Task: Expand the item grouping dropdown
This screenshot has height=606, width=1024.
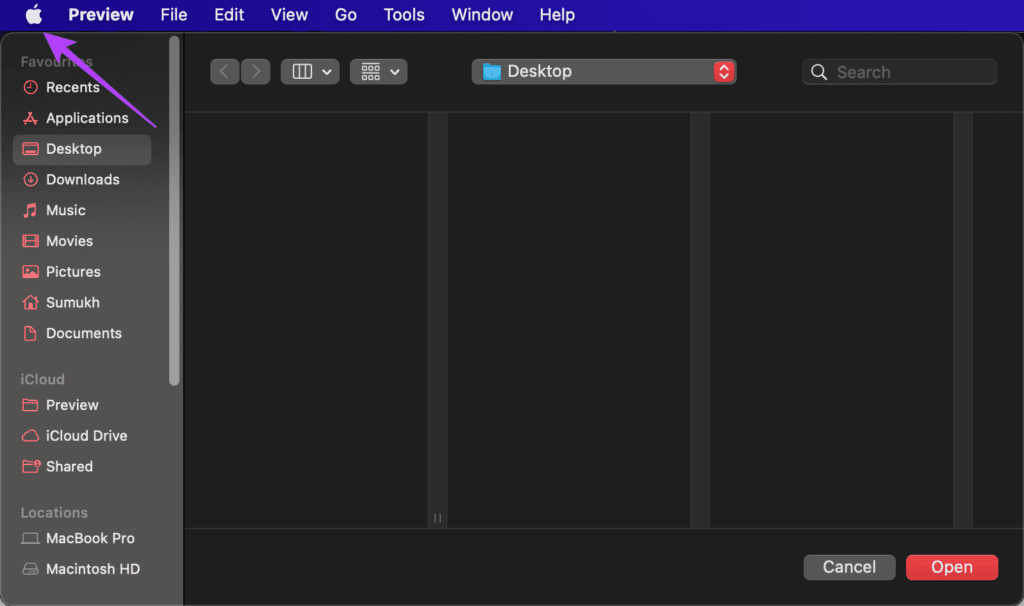Action: point(378,72)
